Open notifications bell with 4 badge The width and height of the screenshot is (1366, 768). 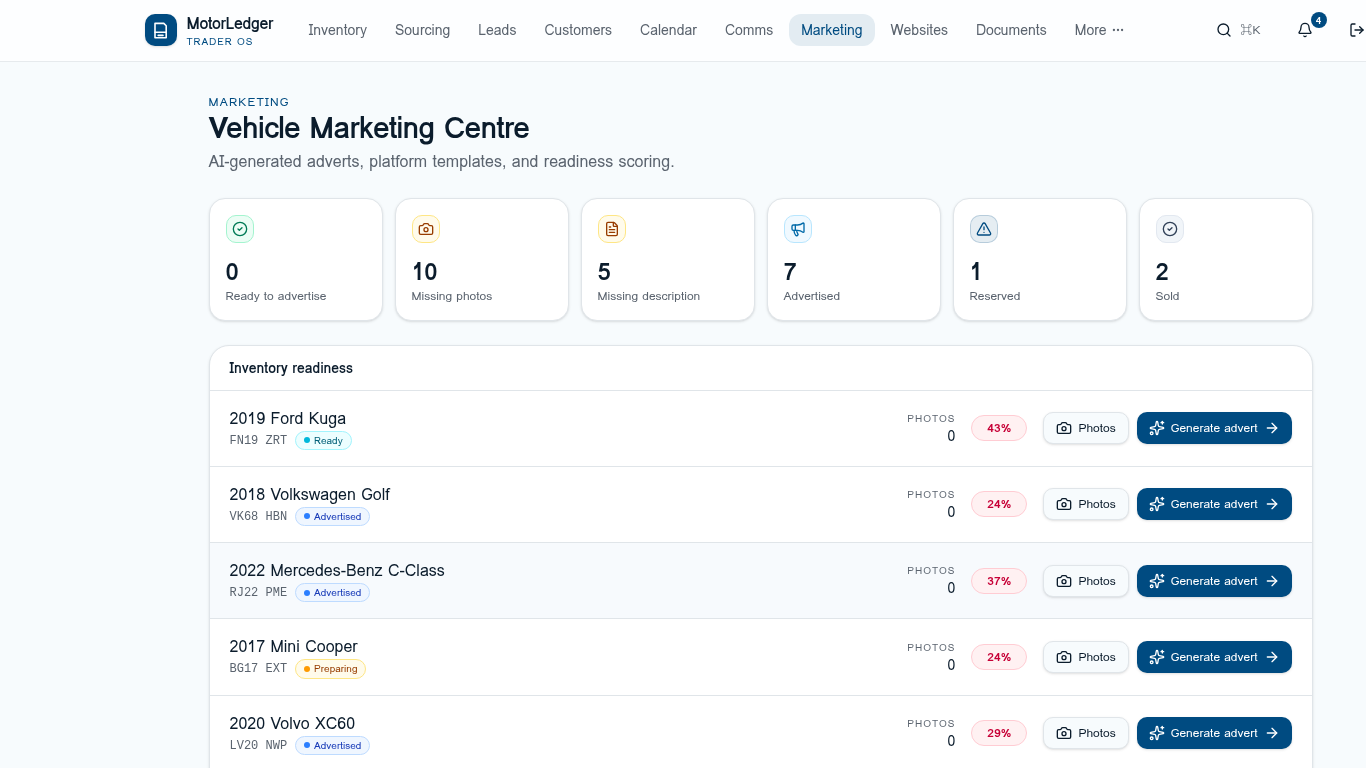[x=1305, y=30]
